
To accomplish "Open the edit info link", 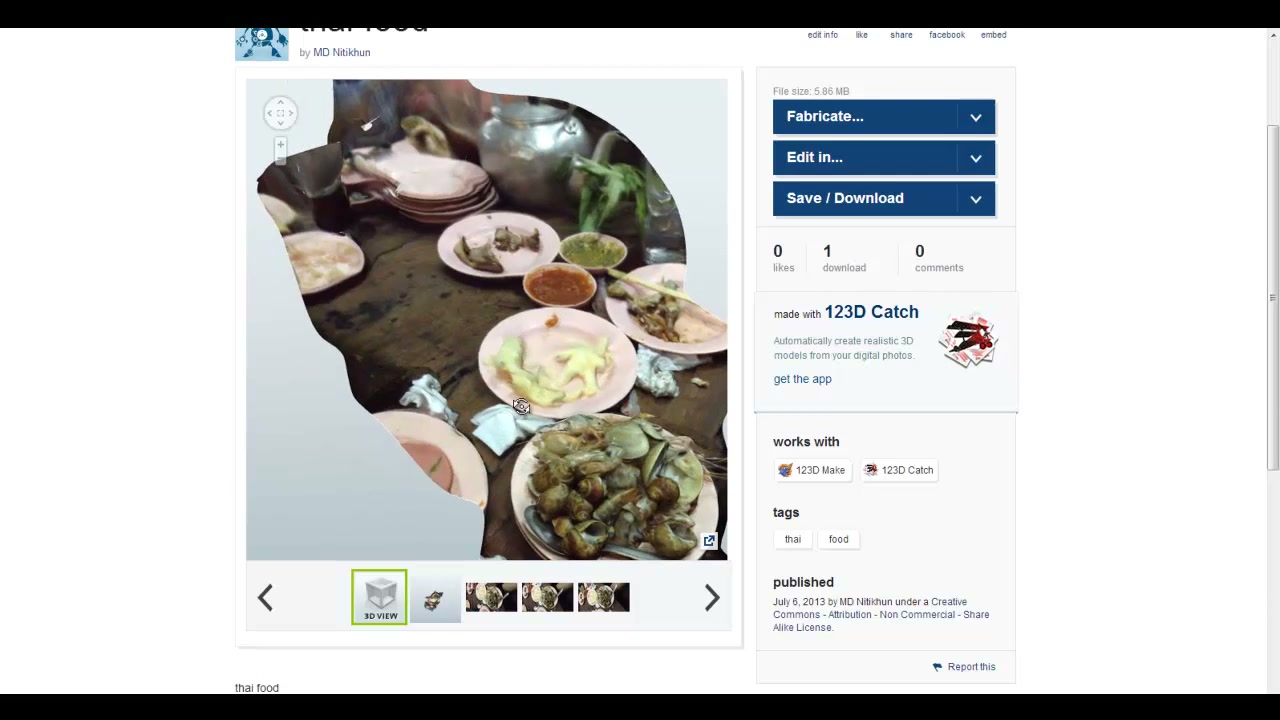I will [x=823, y=35].
